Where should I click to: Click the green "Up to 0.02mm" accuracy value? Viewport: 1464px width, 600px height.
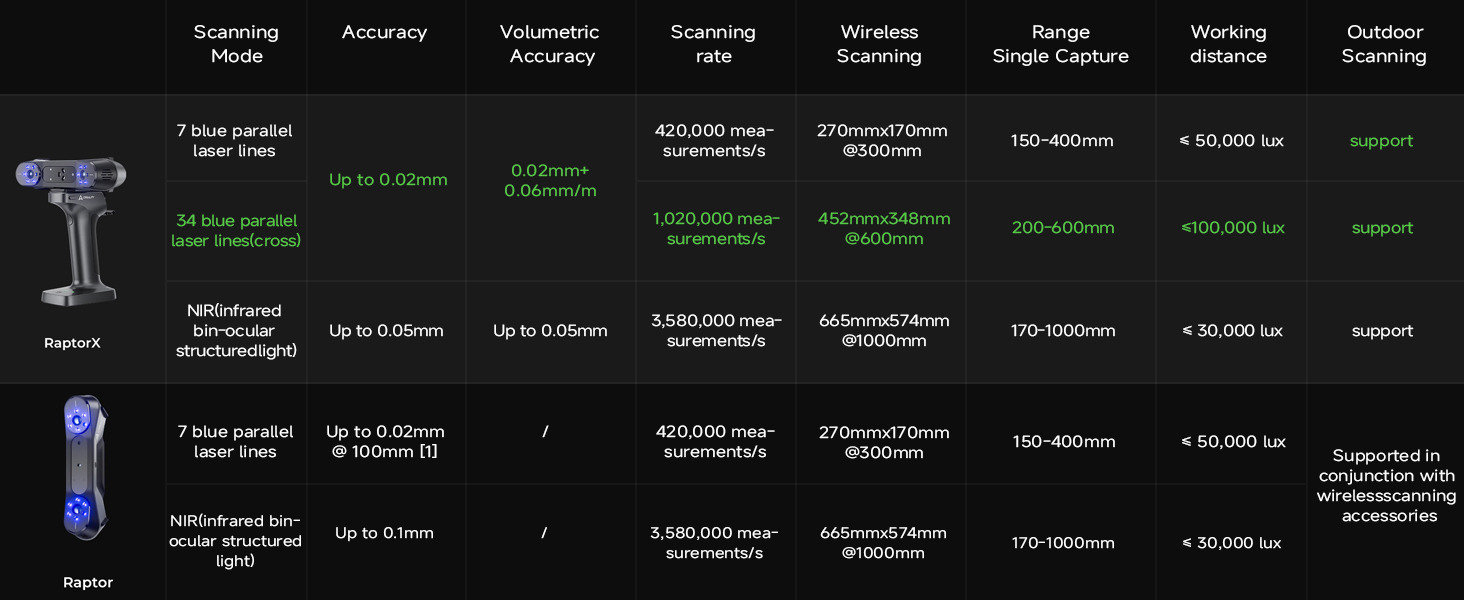(x=388, y=180)
